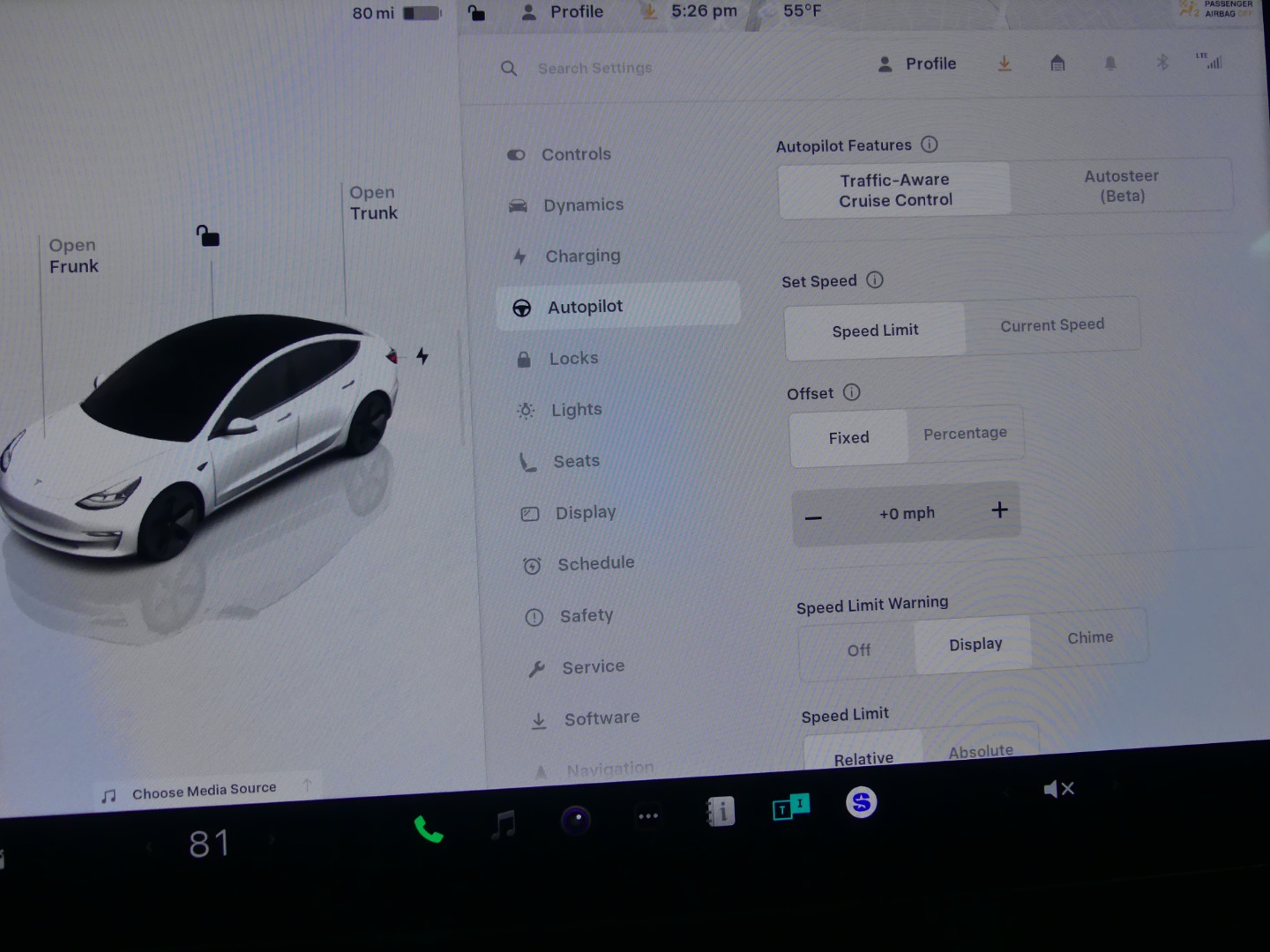Open the Profile dropdown in settings header
This screenshot has height=952, width=1270.
click(917, 63)
